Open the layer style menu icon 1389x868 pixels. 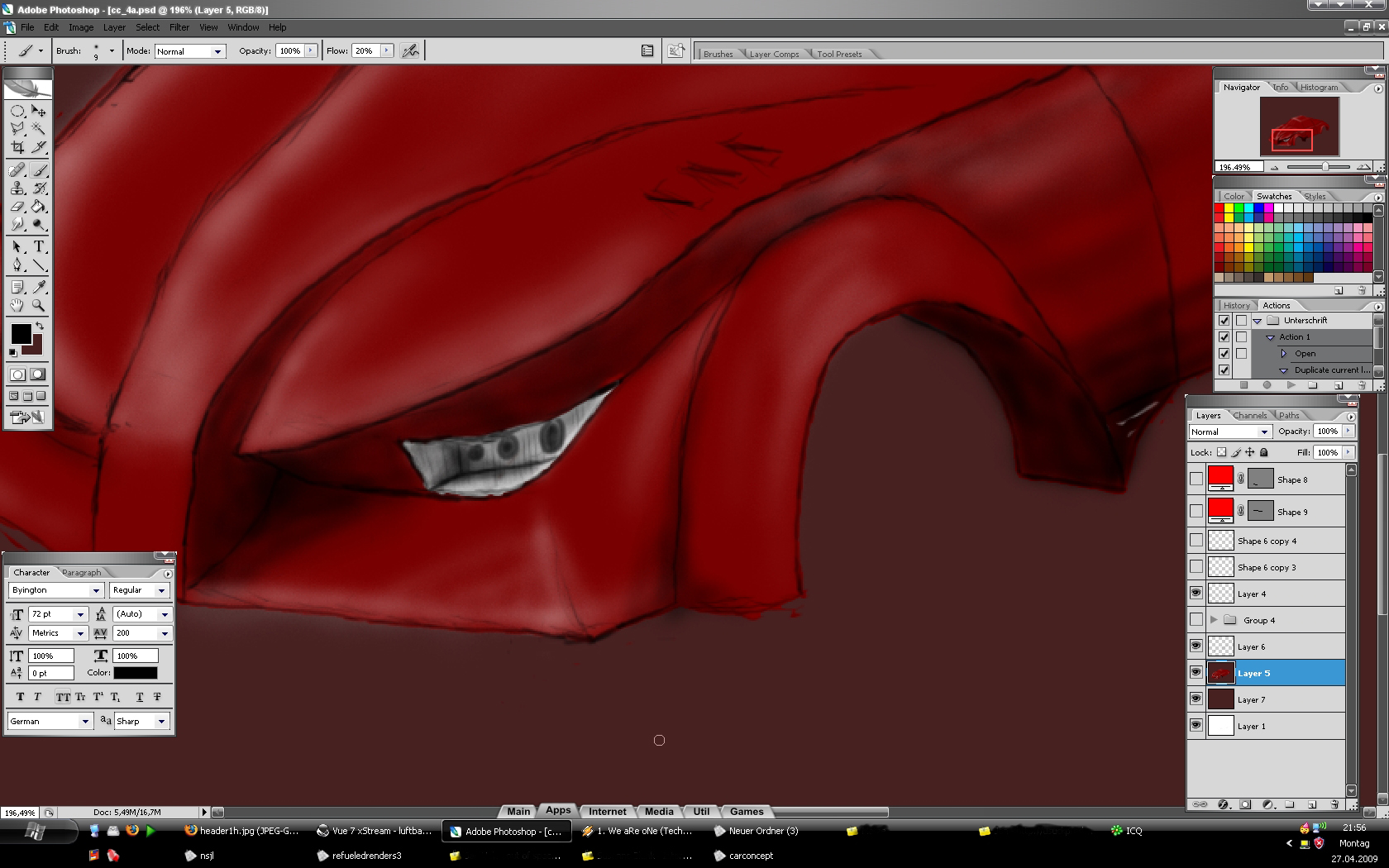coord(1223,804)
